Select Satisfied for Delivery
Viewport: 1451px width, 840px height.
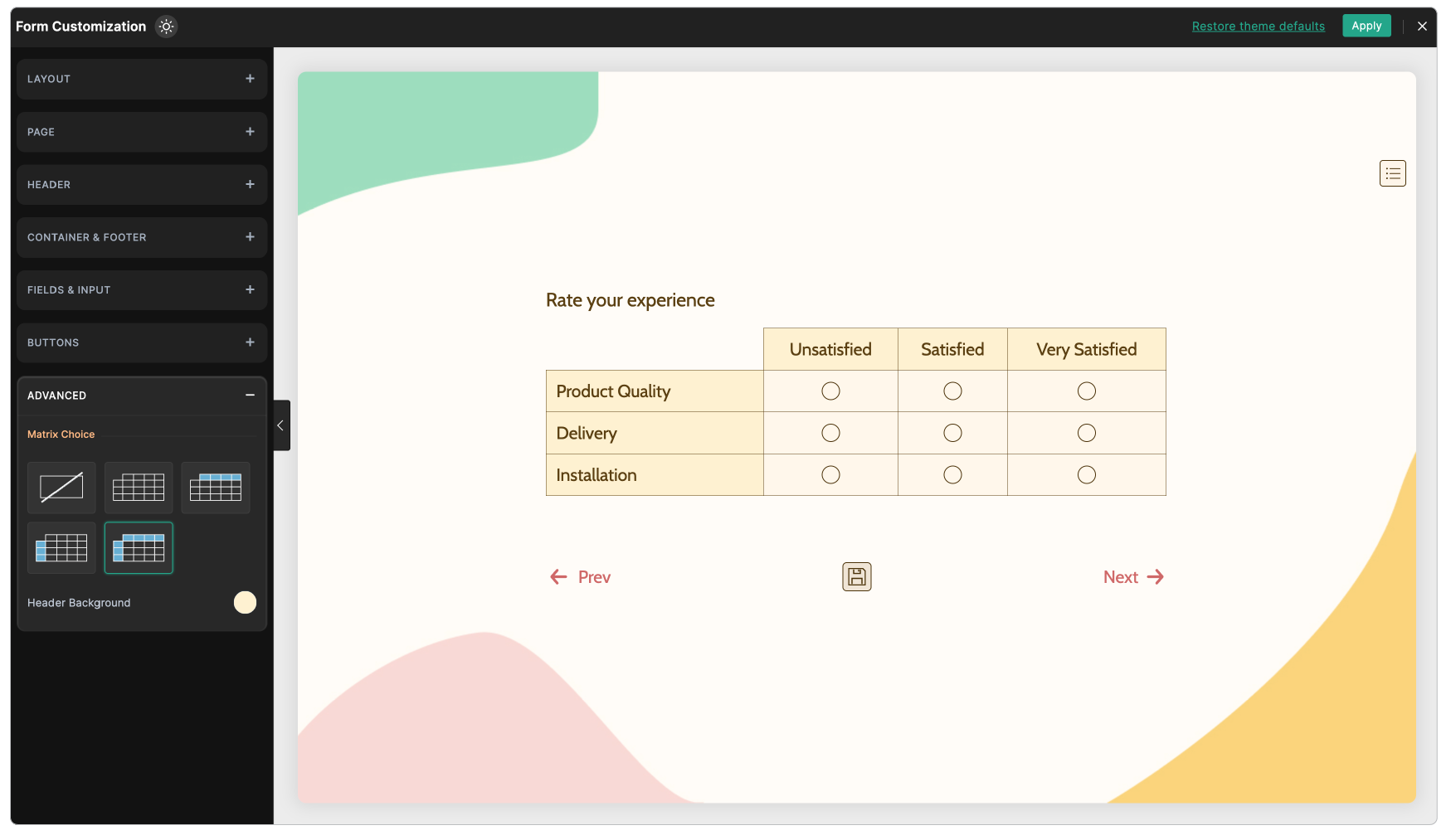952,433
